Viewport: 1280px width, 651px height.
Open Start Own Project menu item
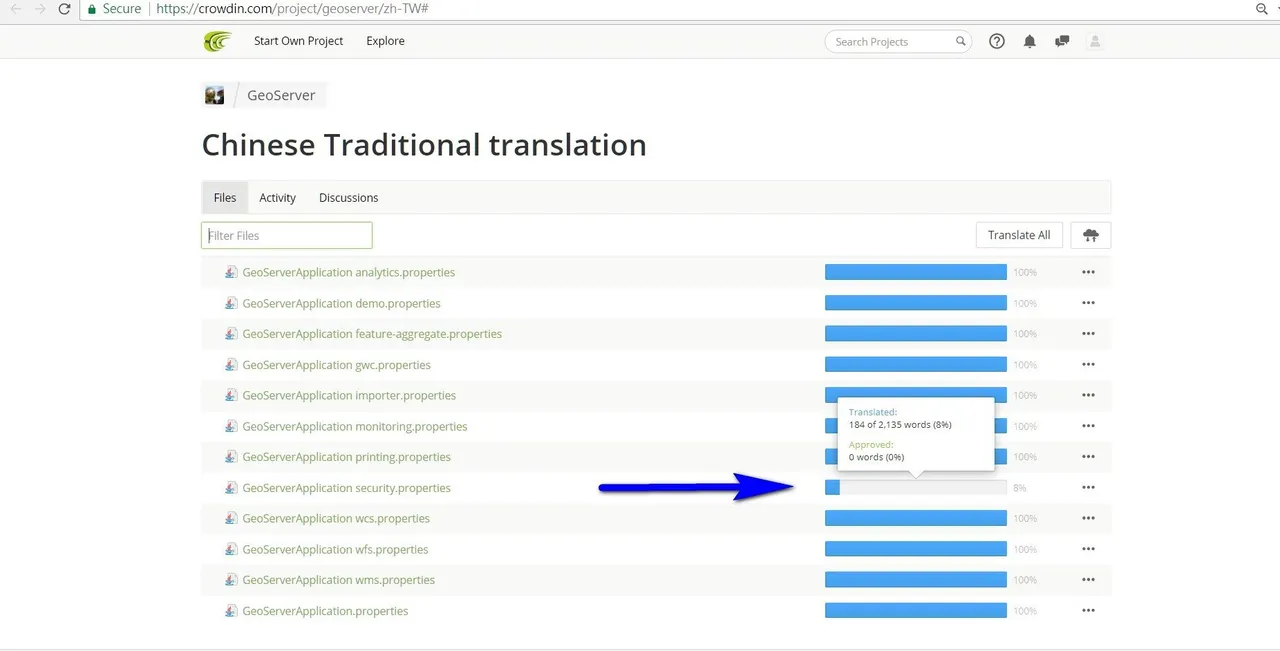[x=298, y=41]
